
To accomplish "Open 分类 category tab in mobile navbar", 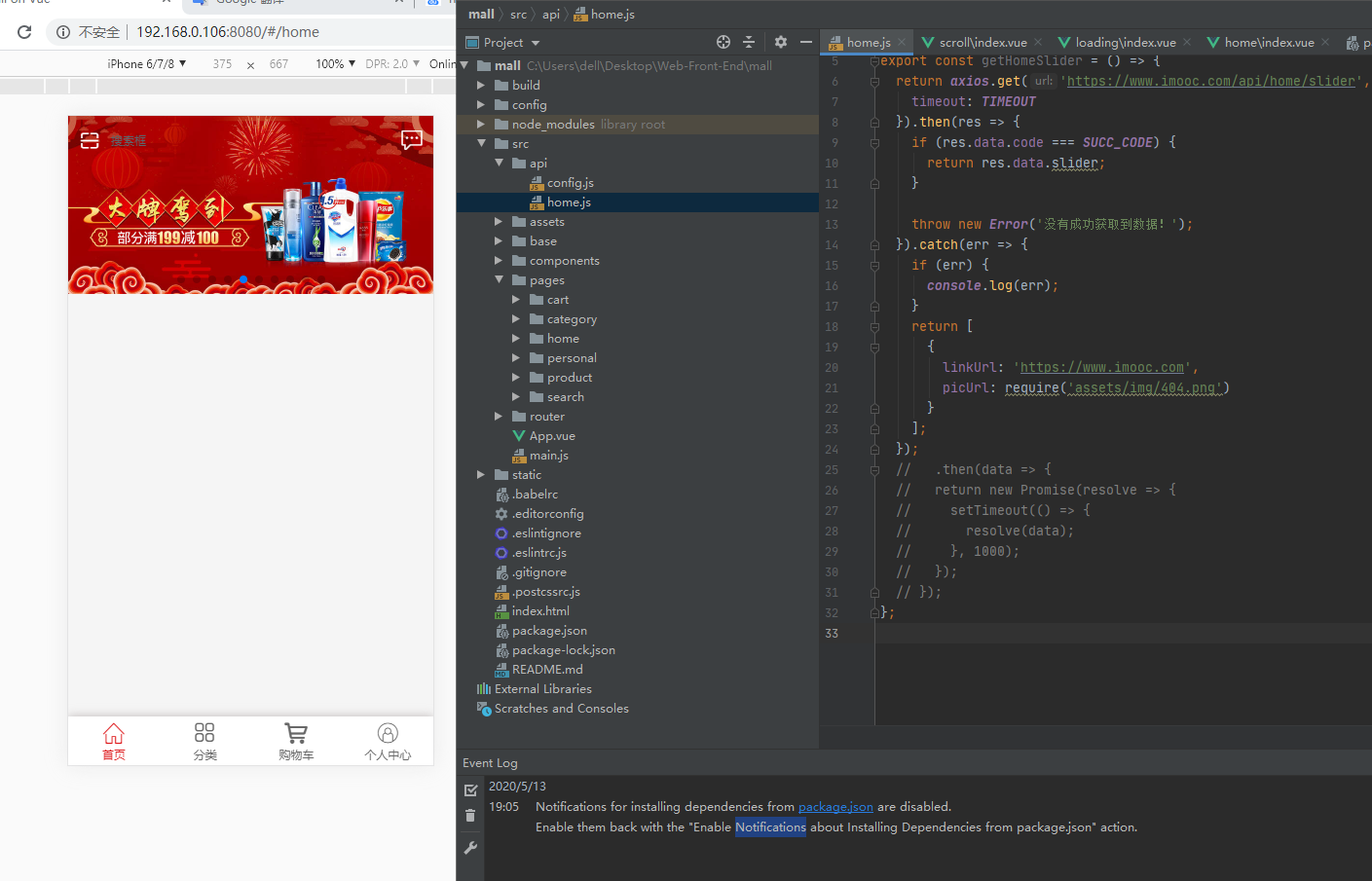I will (x=204, y=742).
